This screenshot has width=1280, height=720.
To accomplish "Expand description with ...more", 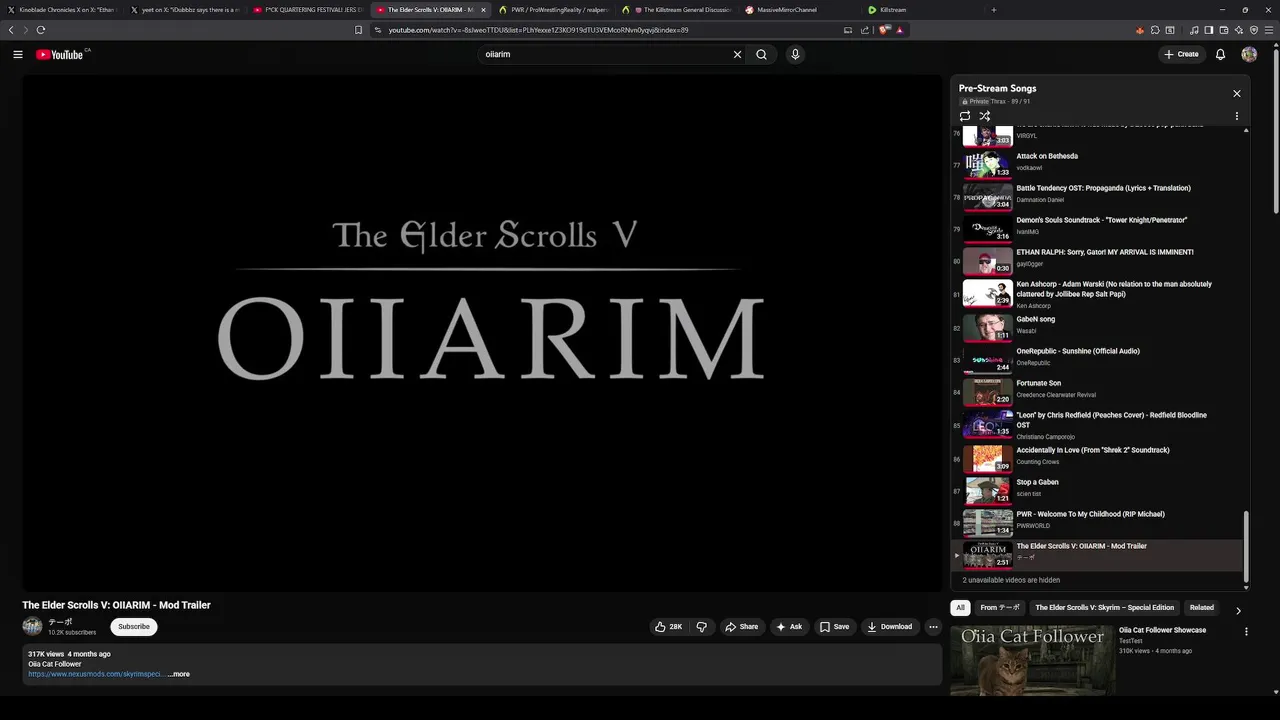I will 179,674.
